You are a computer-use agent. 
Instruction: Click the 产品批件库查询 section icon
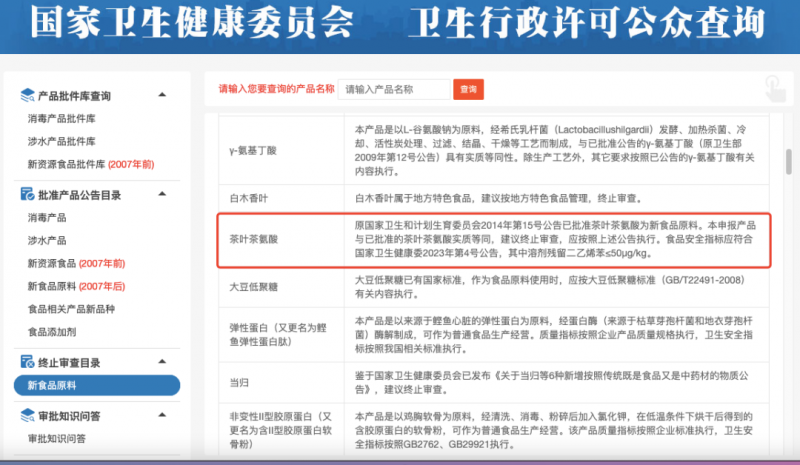pyautogui.click(x=27, y=95)
